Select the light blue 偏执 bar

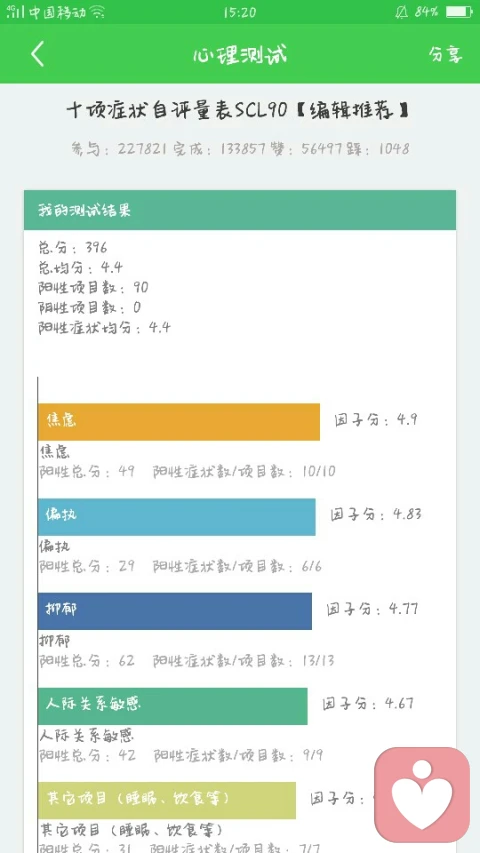[x=176, y=517]
